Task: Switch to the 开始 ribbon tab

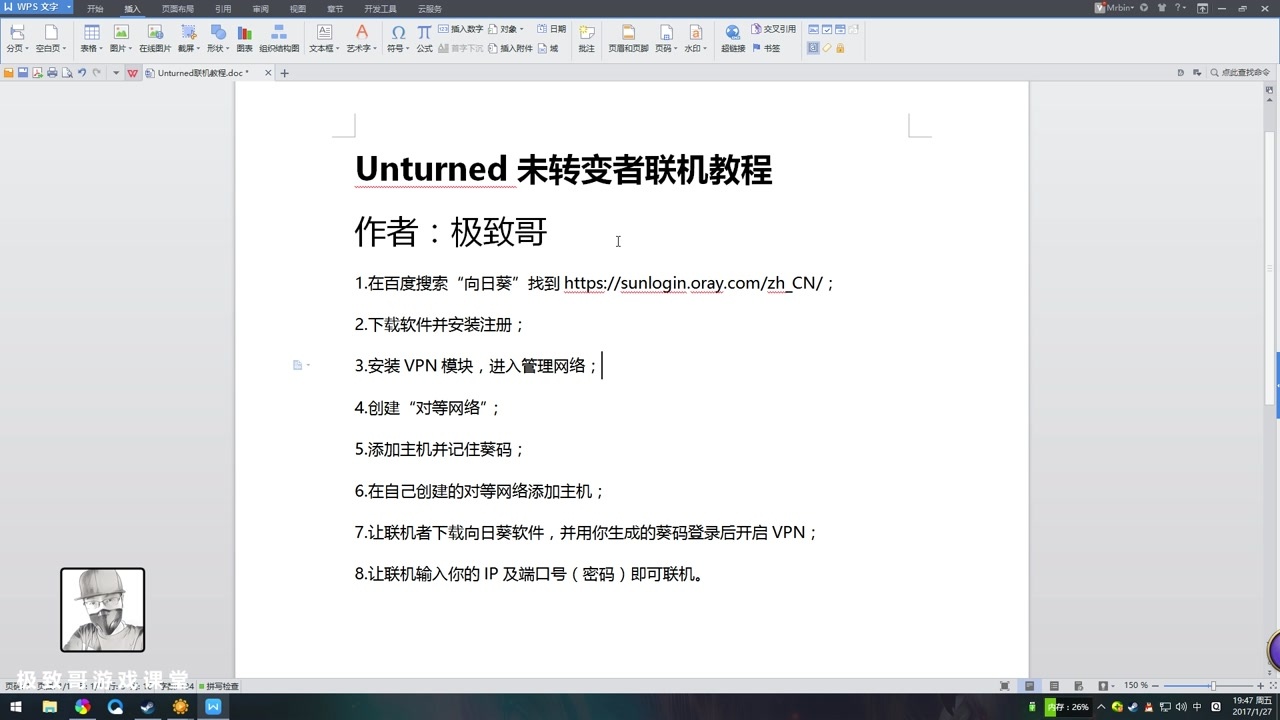Action: (x=95, y=9)
